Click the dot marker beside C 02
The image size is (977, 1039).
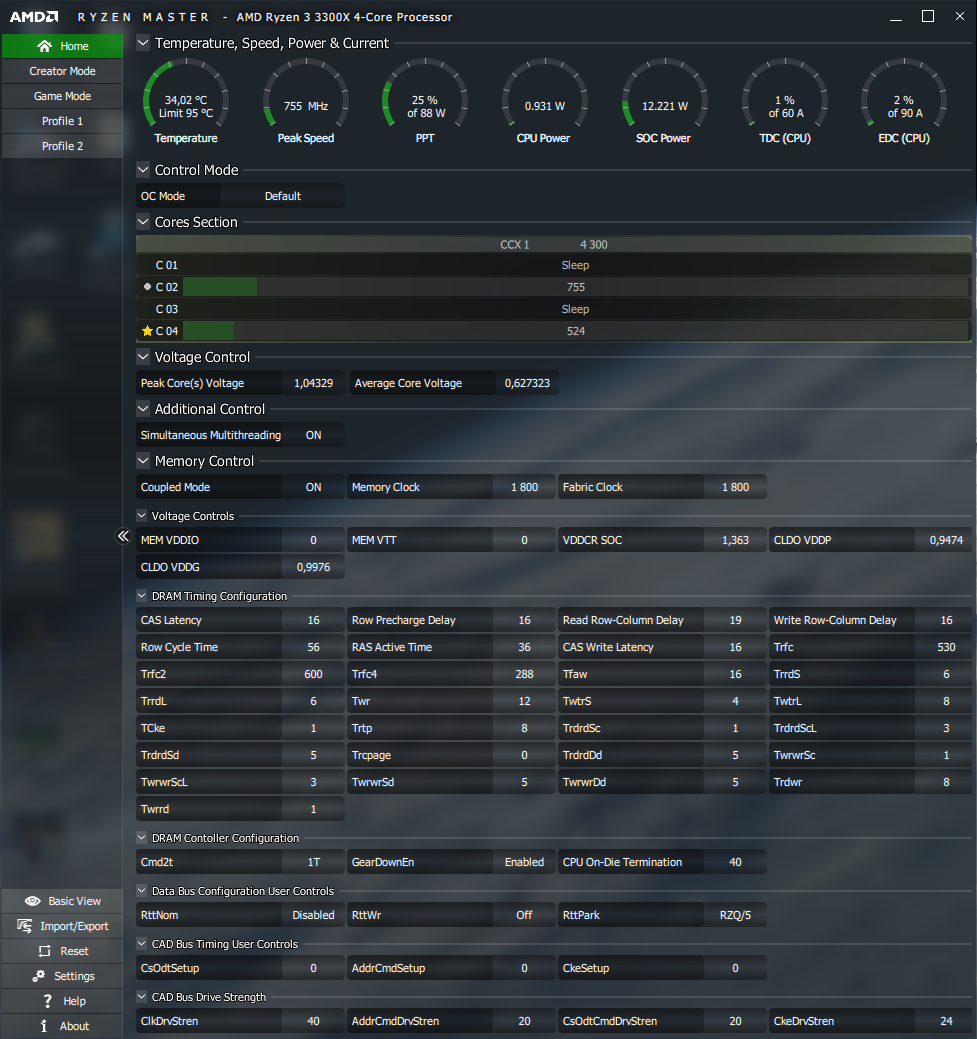tap(147, 287)
